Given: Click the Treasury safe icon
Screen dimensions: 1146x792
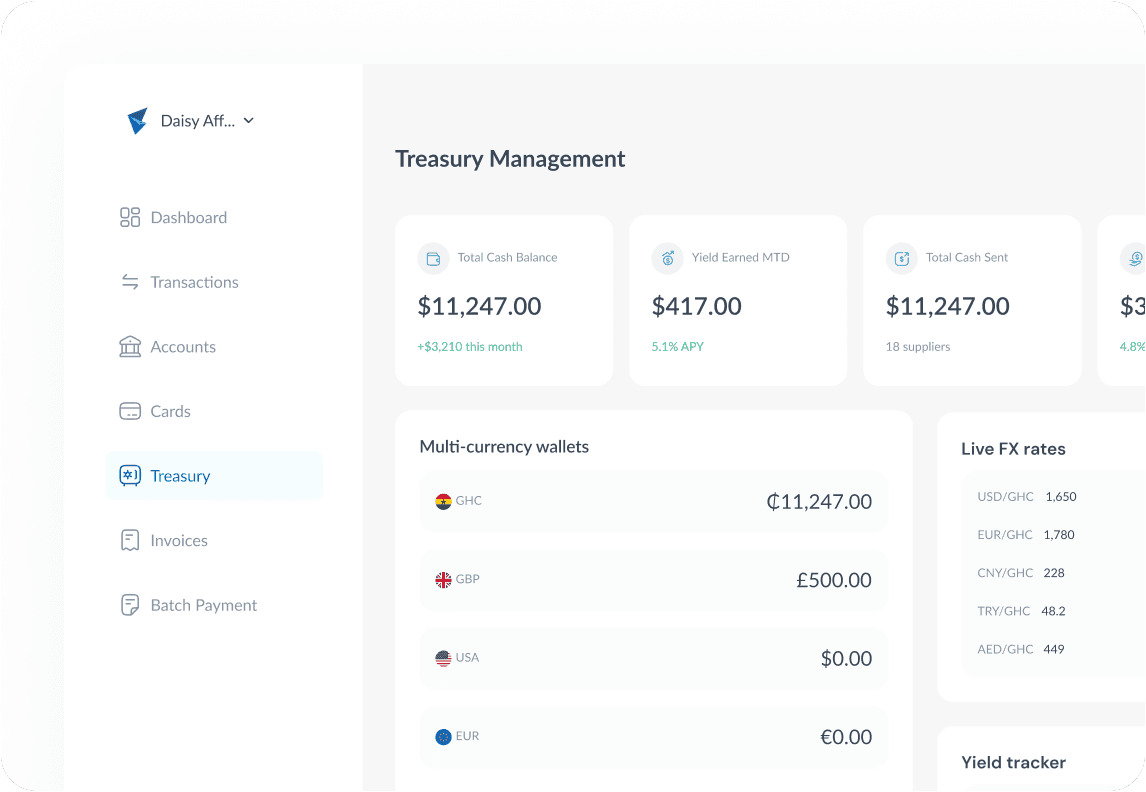Looking at the screenshot, I should tap(130, 476).
